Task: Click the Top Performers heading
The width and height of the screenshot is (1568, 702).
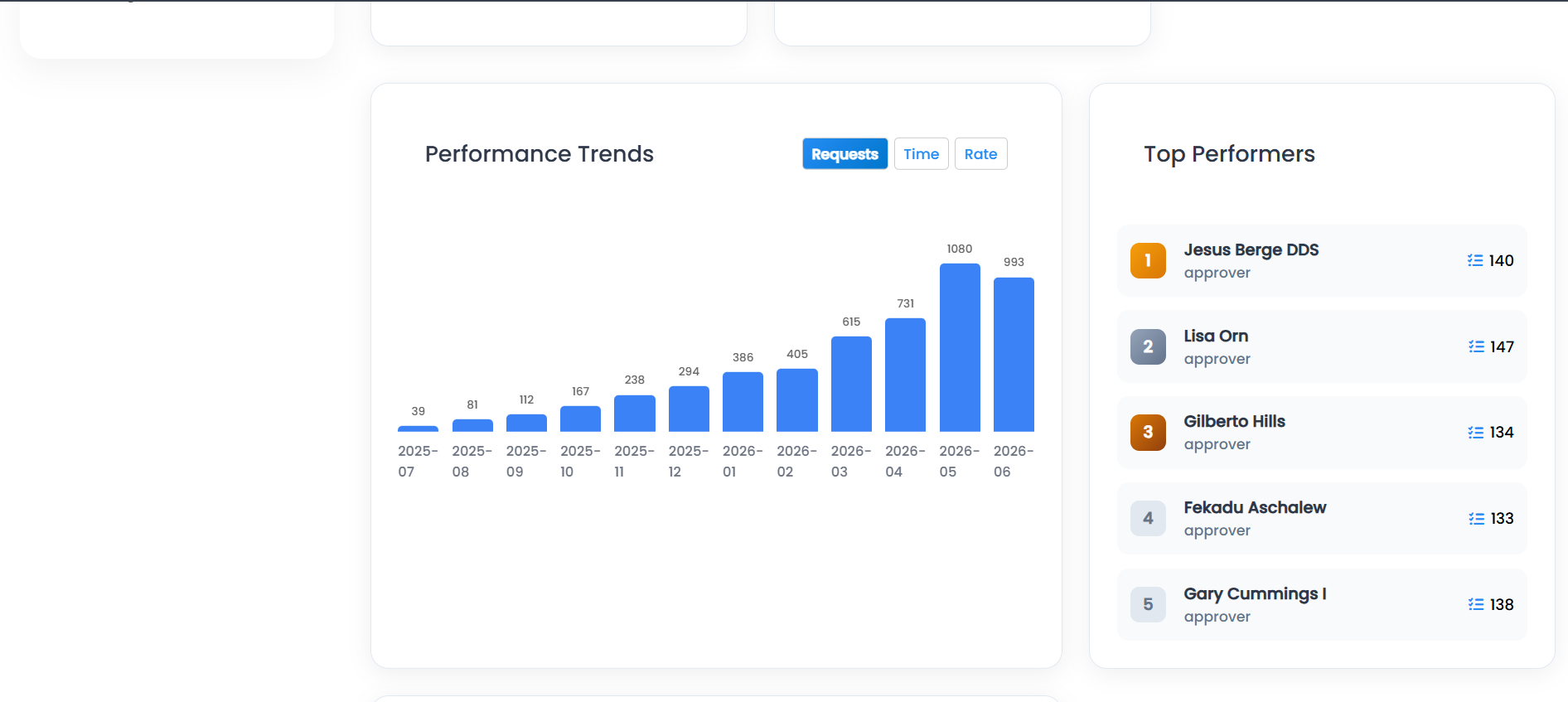Action: click(x=1230, y=154)
